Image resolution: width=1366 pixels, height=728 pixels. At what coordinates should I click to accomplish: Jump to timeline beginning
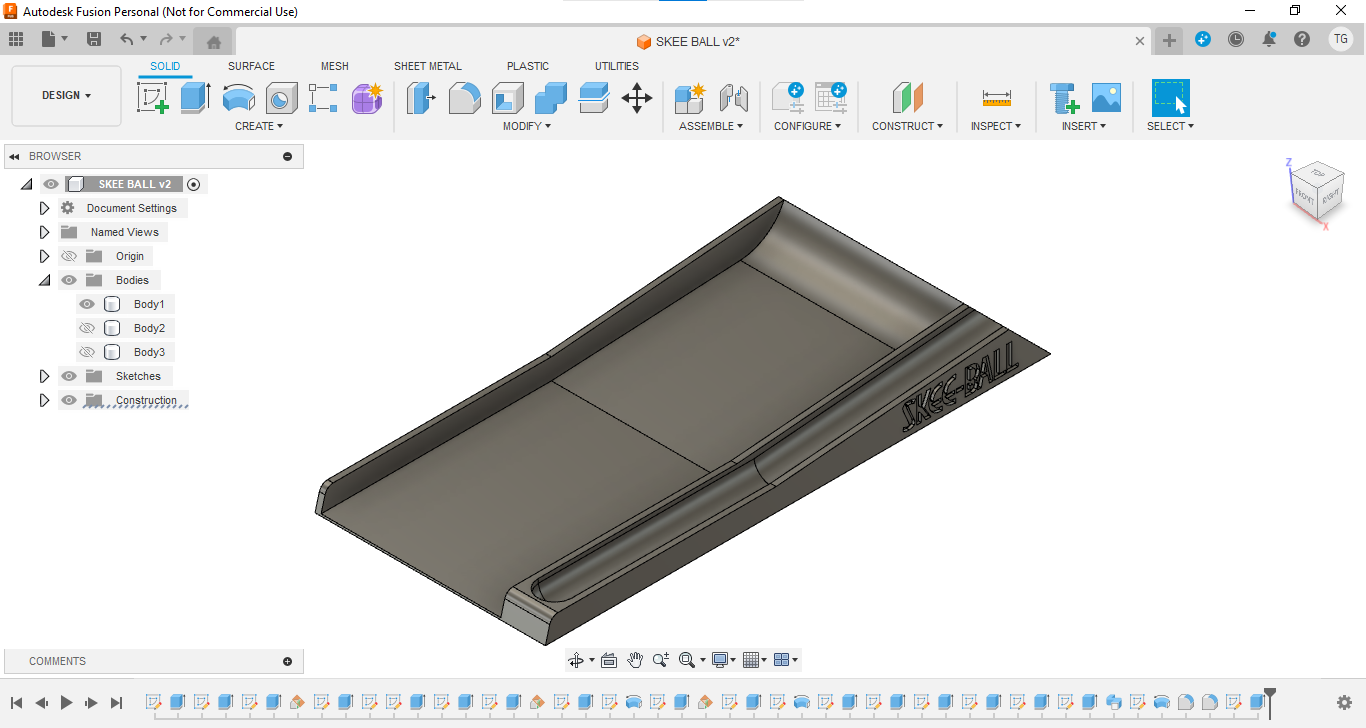click(16, 703)
